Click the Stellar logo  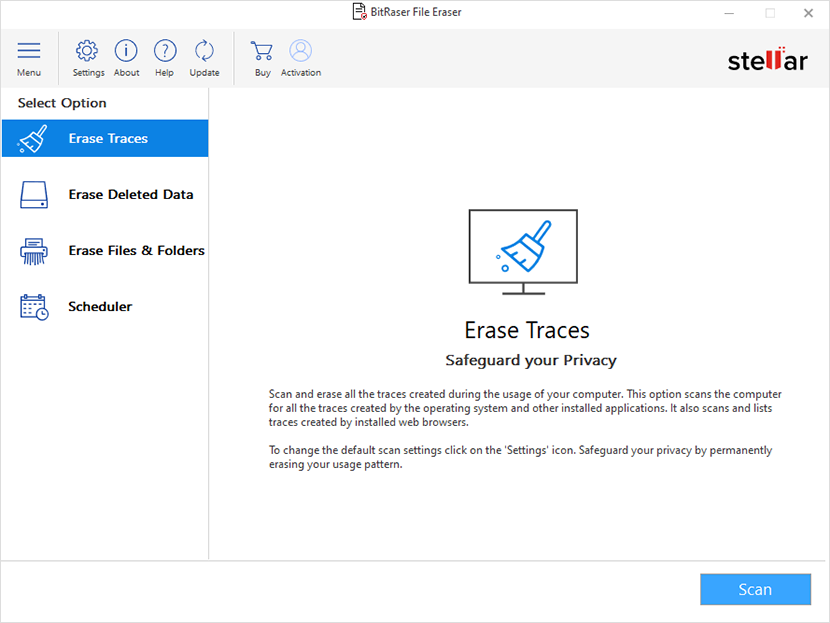click(767, 60)
